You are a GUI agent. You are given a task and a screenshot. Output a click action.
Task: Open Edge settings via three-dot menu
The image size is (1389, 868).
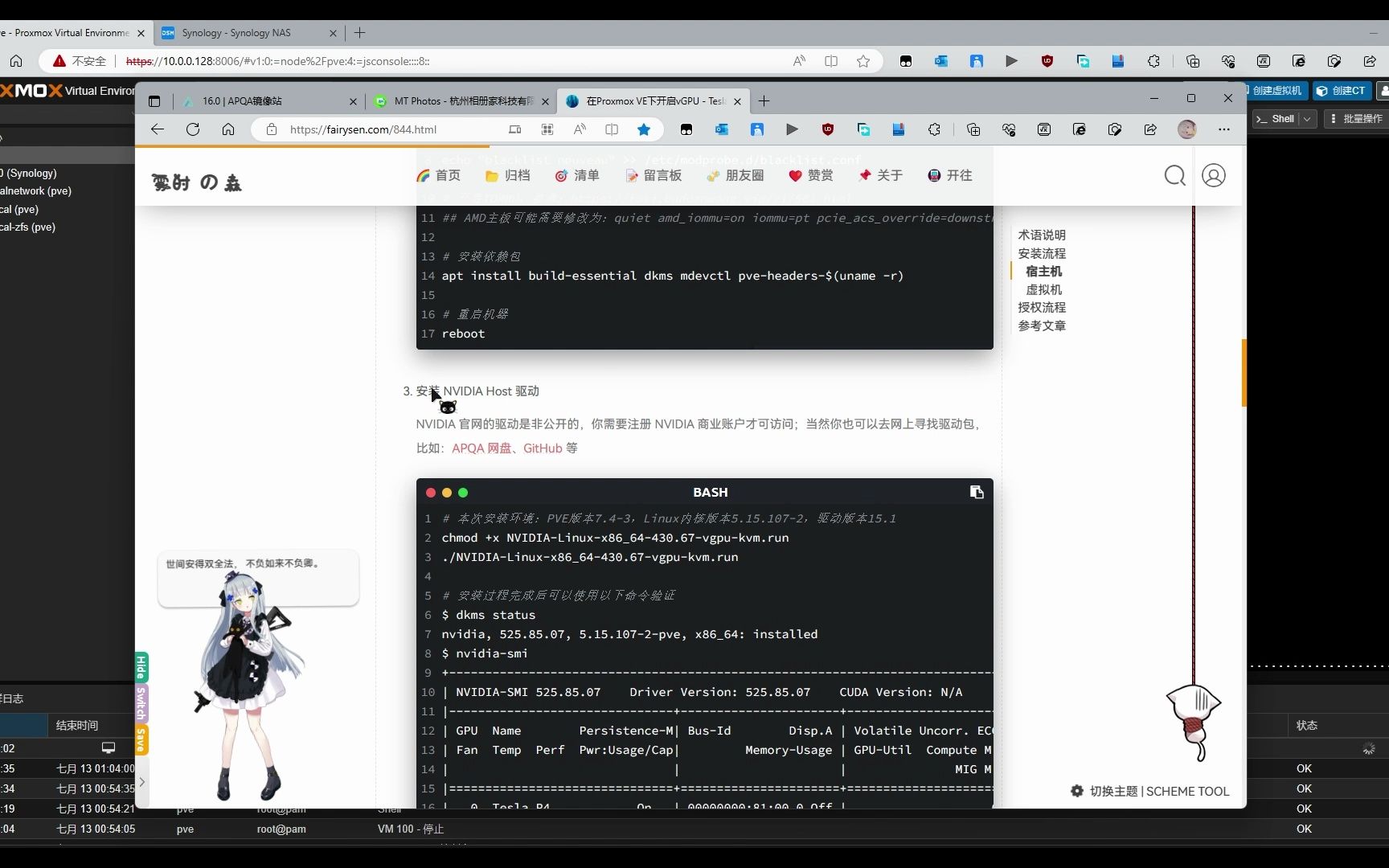click(1223, 129)
